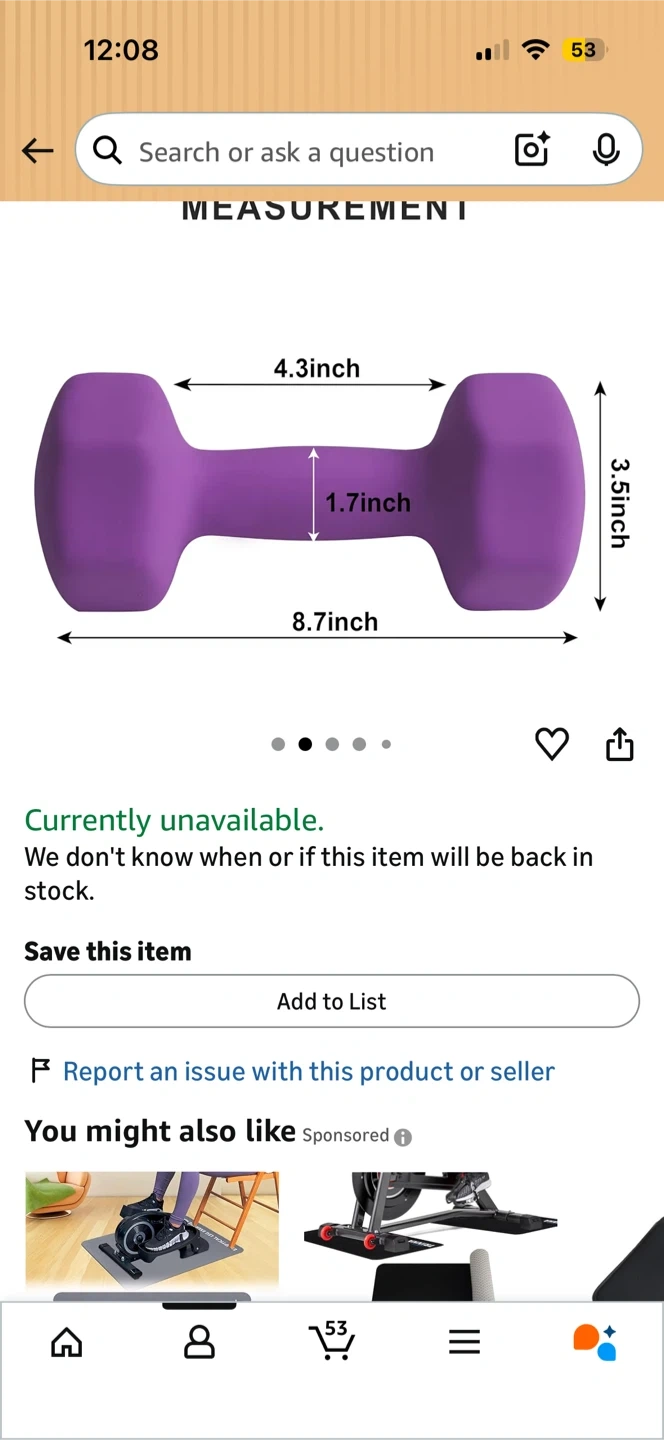Tap the Sponsored info icon
This screenshot has width=664, height=1440.
[403, 1137]
